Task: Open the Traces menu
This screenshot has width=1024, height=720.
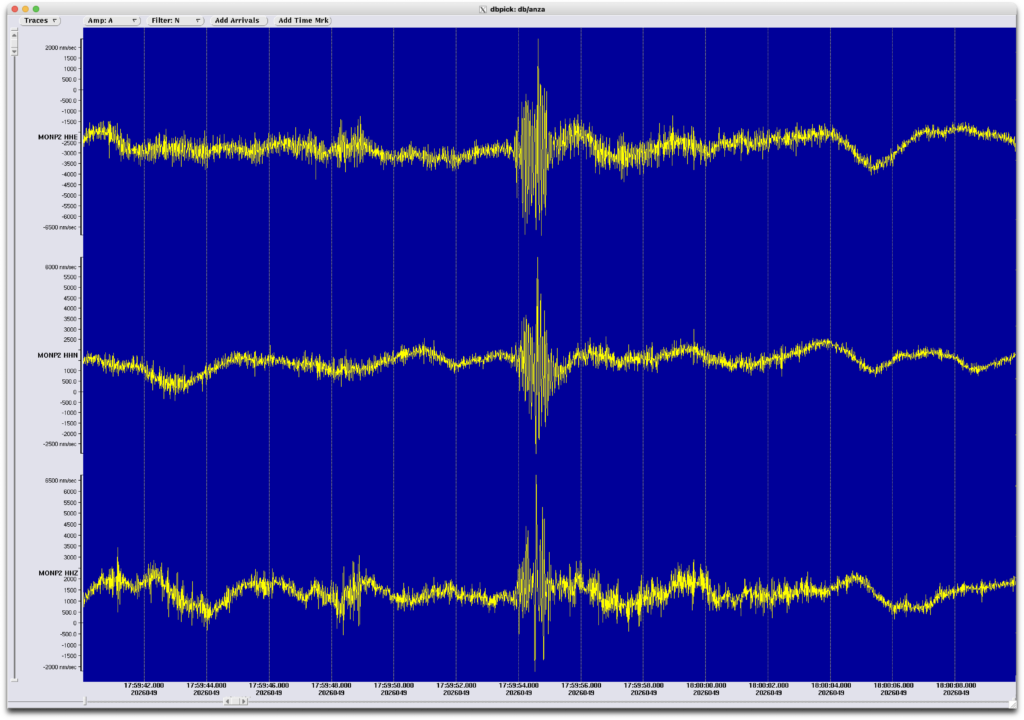Action: click(41, 20)
